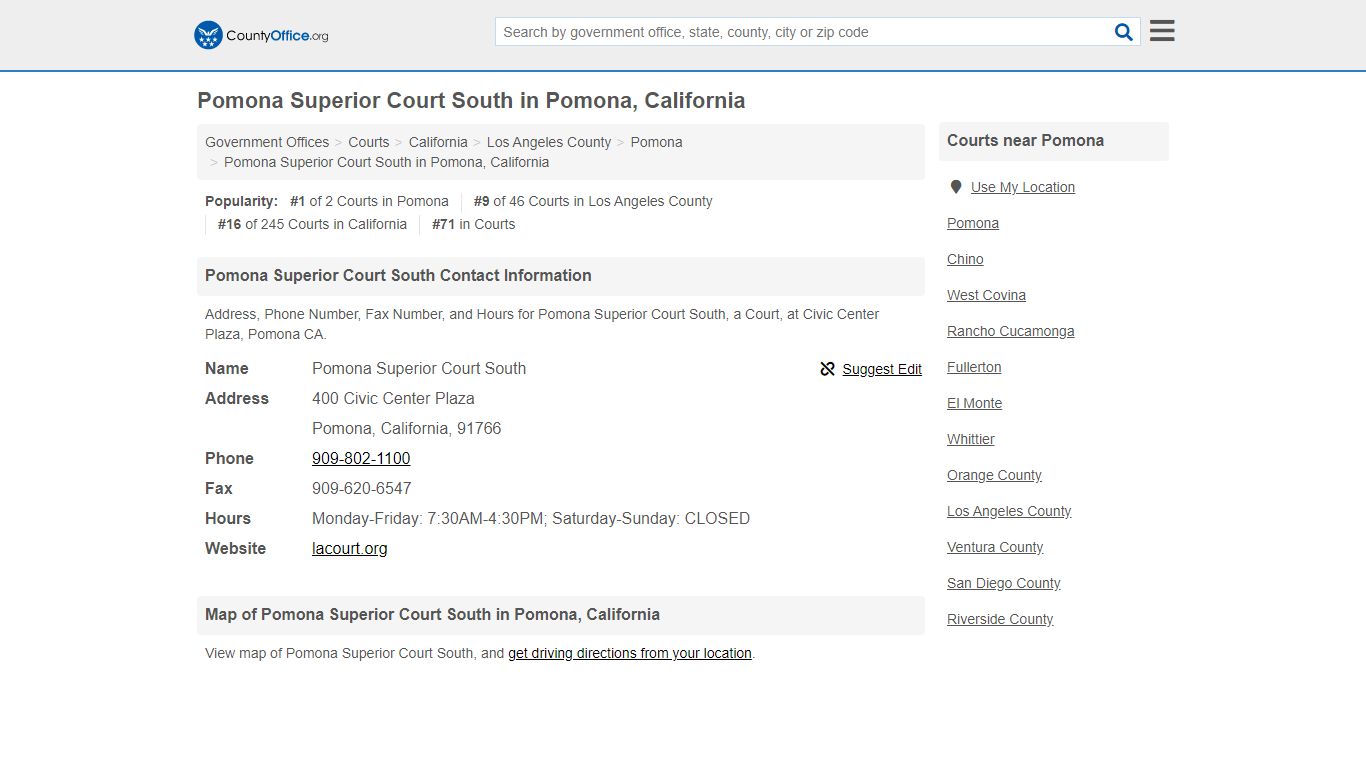Click Pomona, California, 91766 text

(x=406, y=428)
